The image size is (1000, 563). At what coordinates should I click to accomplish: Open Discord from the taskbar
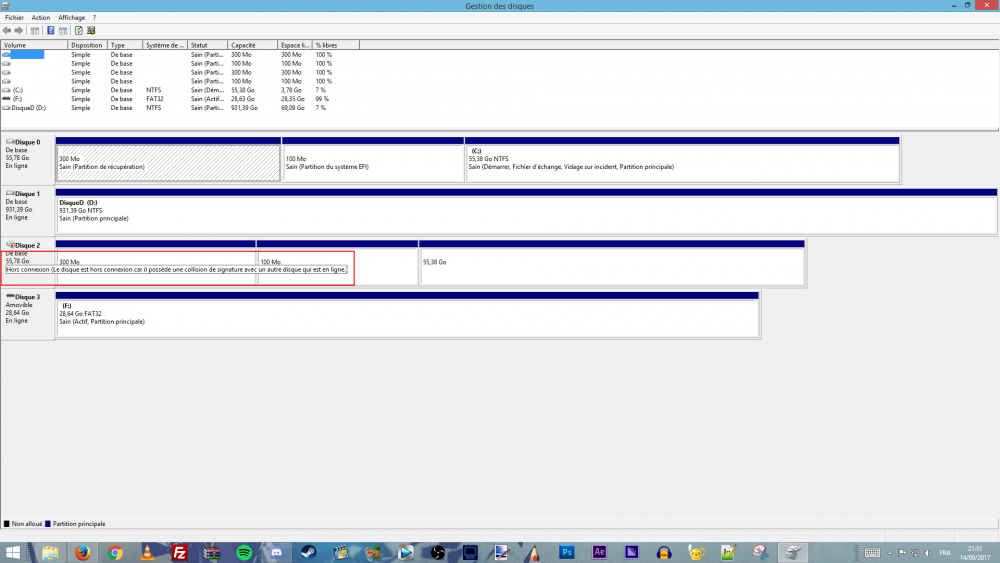coord(276,553)
